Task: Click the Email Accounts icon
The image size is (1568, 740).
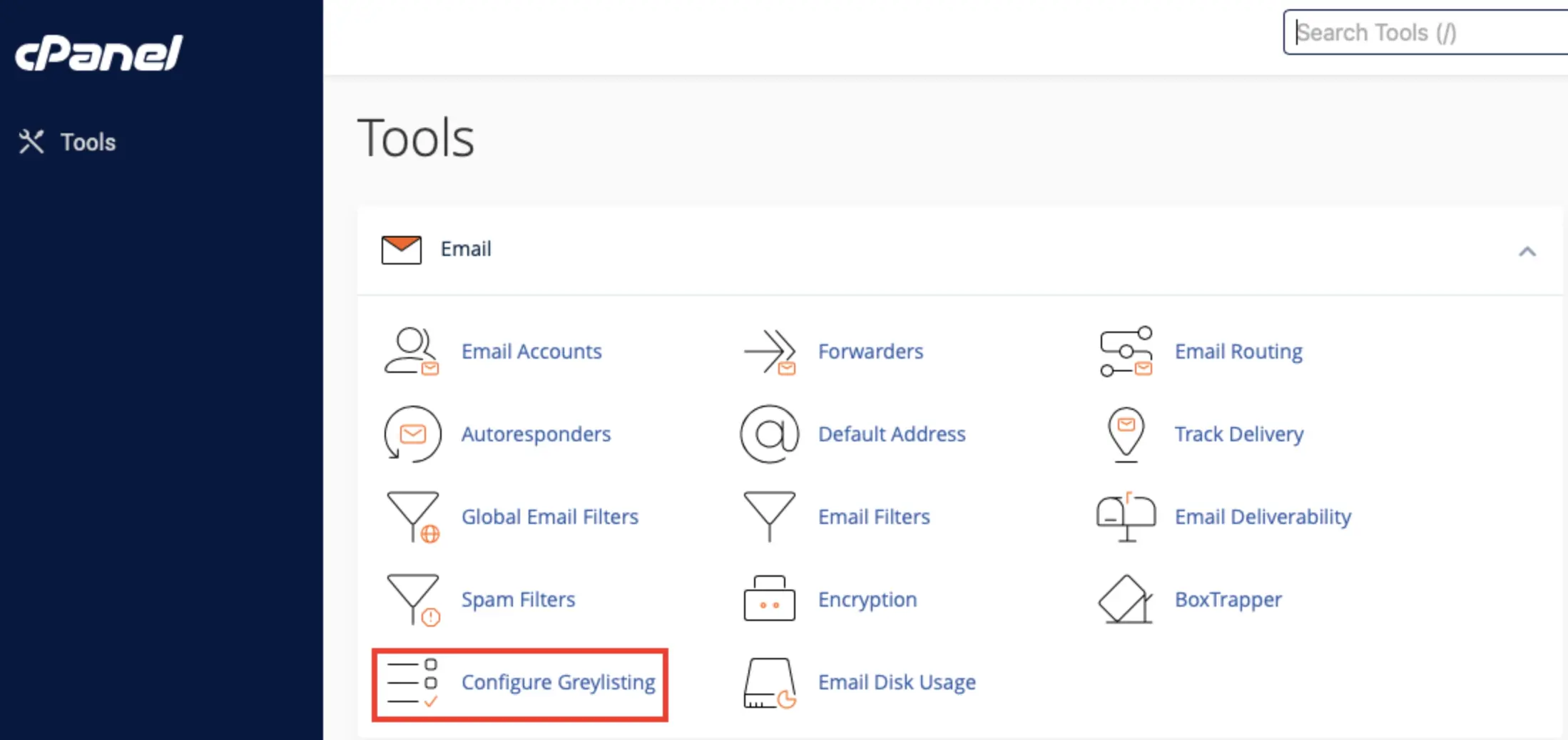Action: 412,351
